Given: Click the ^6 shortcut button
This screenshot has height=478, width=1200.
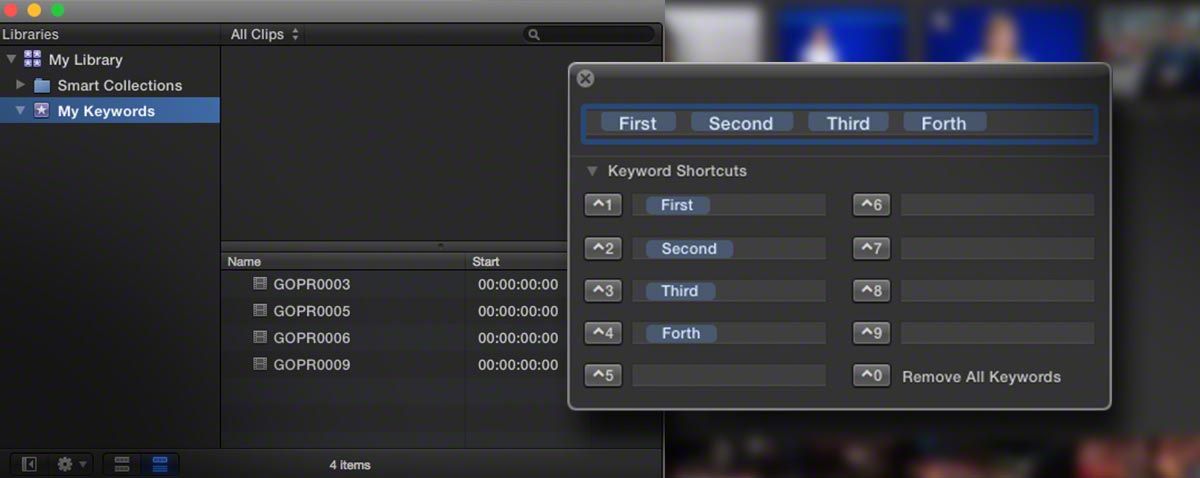Looking at the screenshot, I should [871, 205].
